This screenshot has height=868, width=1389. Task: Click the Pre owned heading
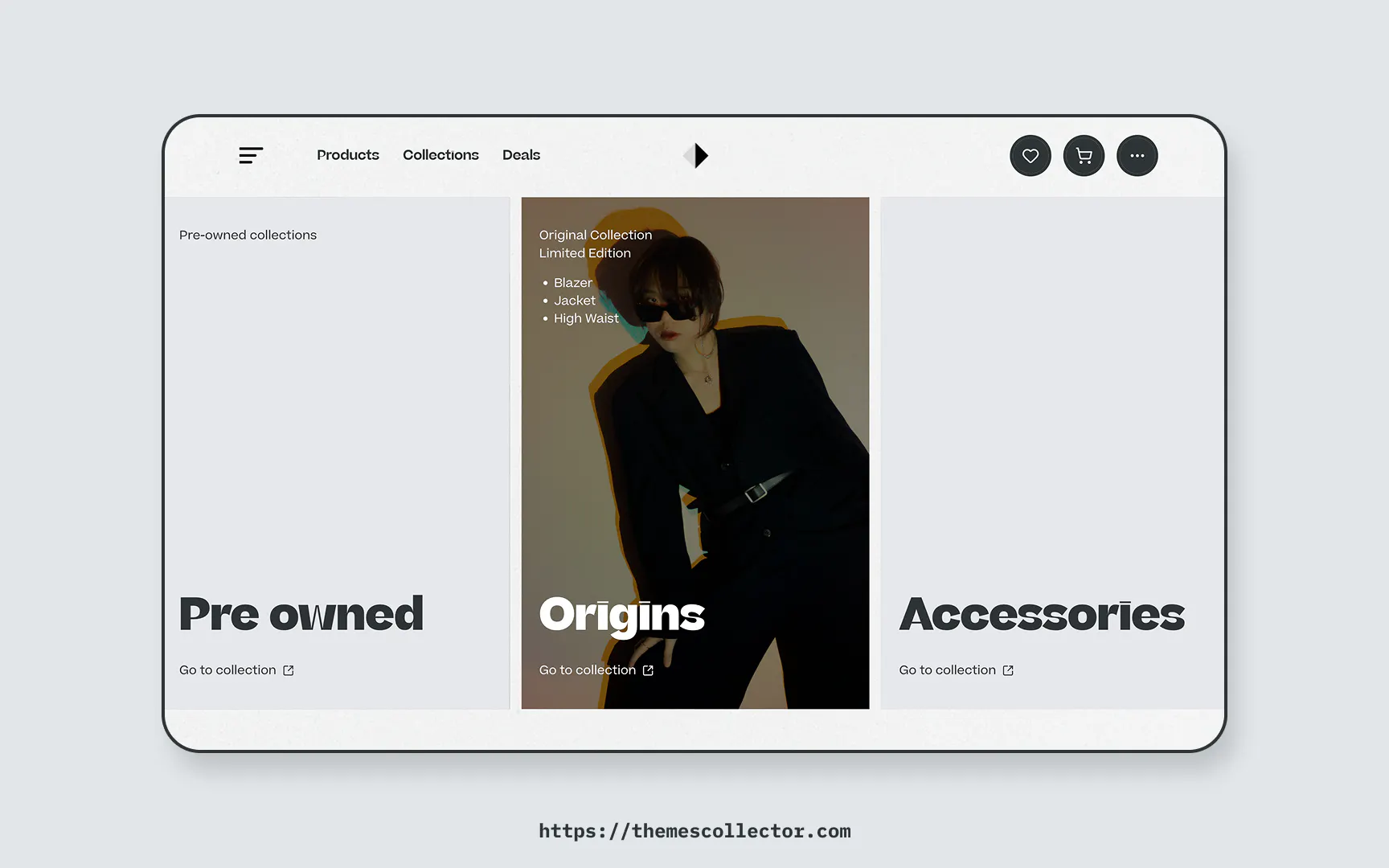click(301, 614)
